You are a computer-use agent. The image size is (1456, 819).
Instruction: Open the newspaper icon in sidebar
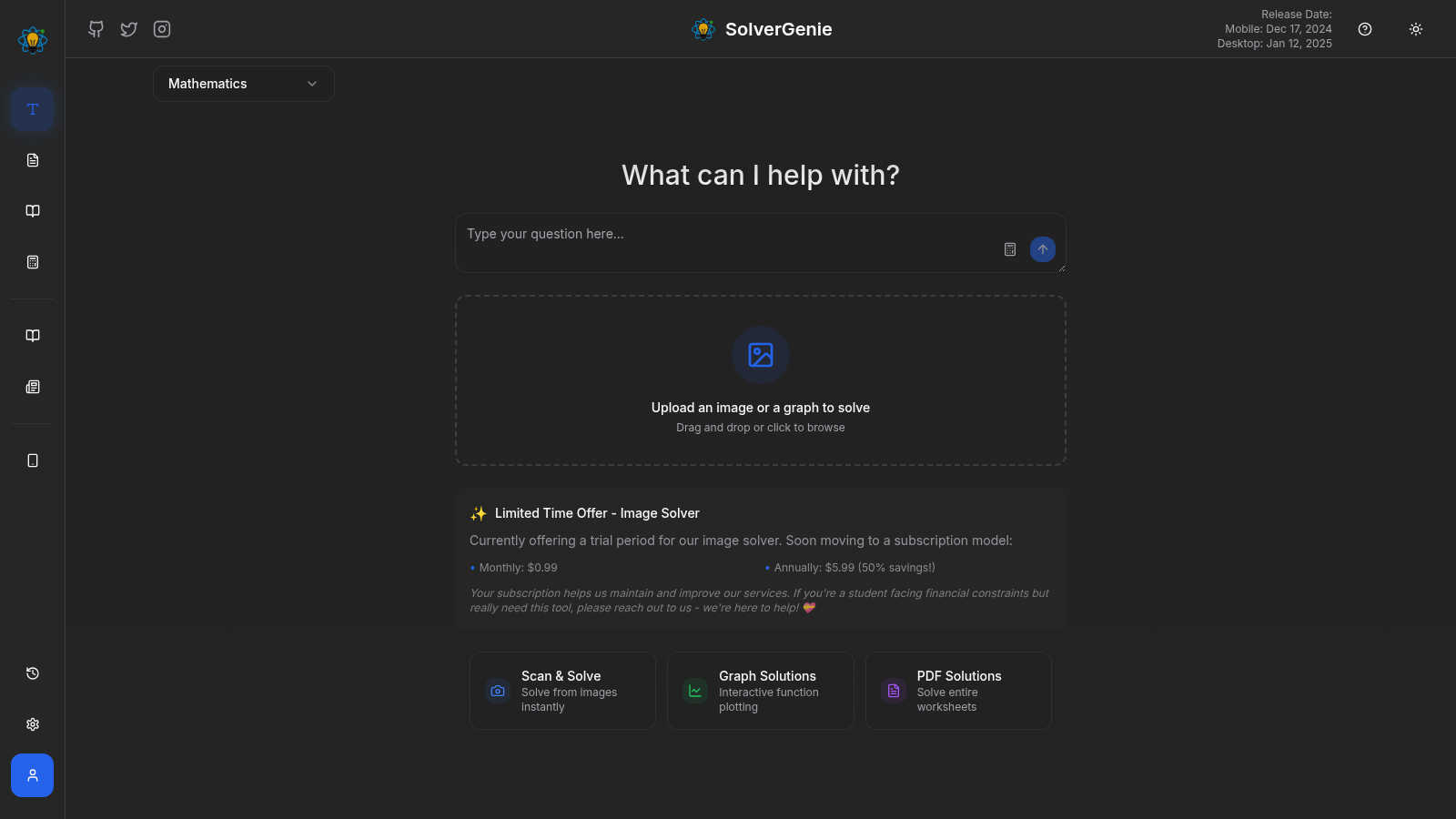click(33, 387)
